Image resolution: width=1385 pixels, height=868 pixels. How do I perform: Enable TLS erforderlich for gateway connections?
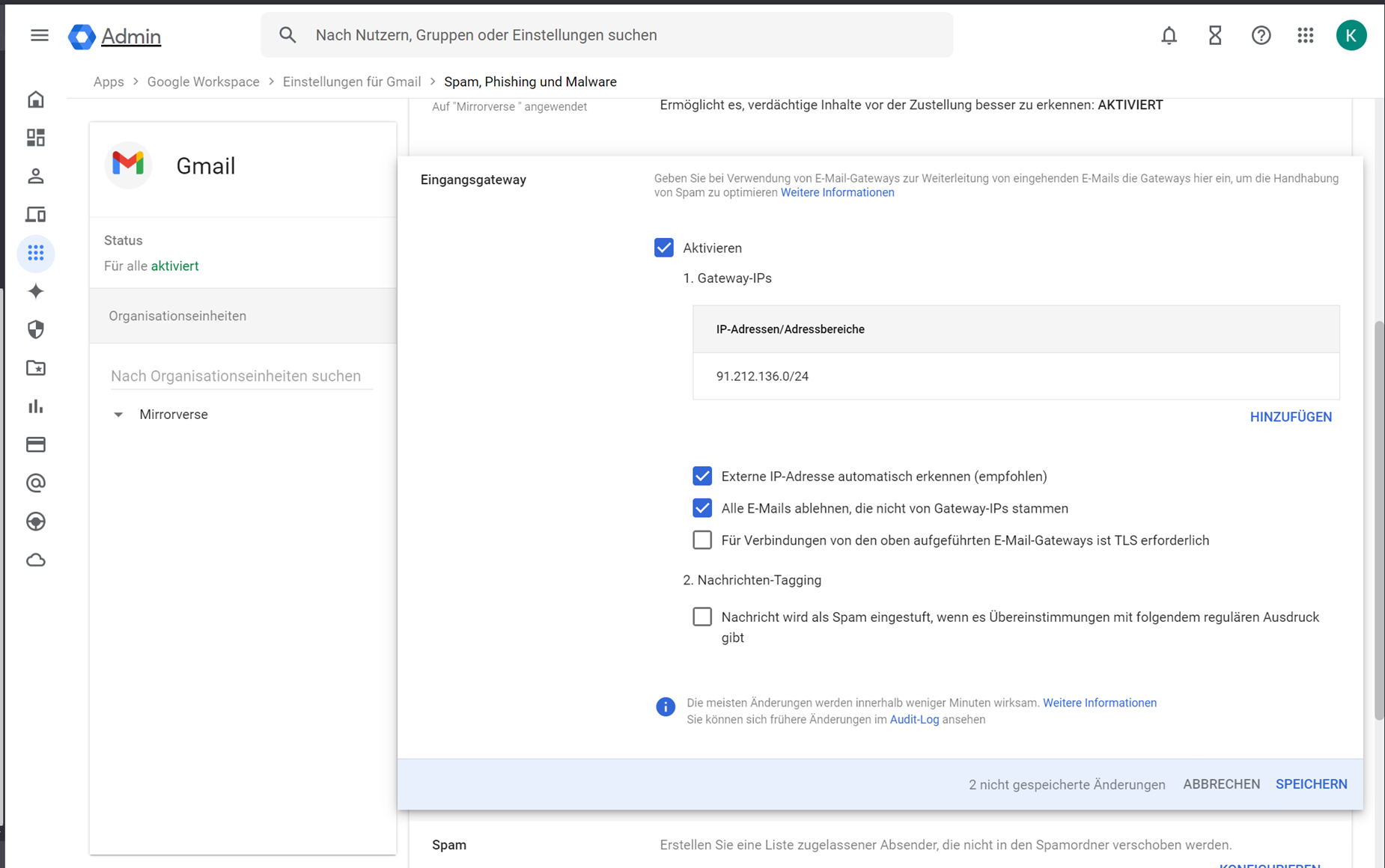[x=701, y=540]
